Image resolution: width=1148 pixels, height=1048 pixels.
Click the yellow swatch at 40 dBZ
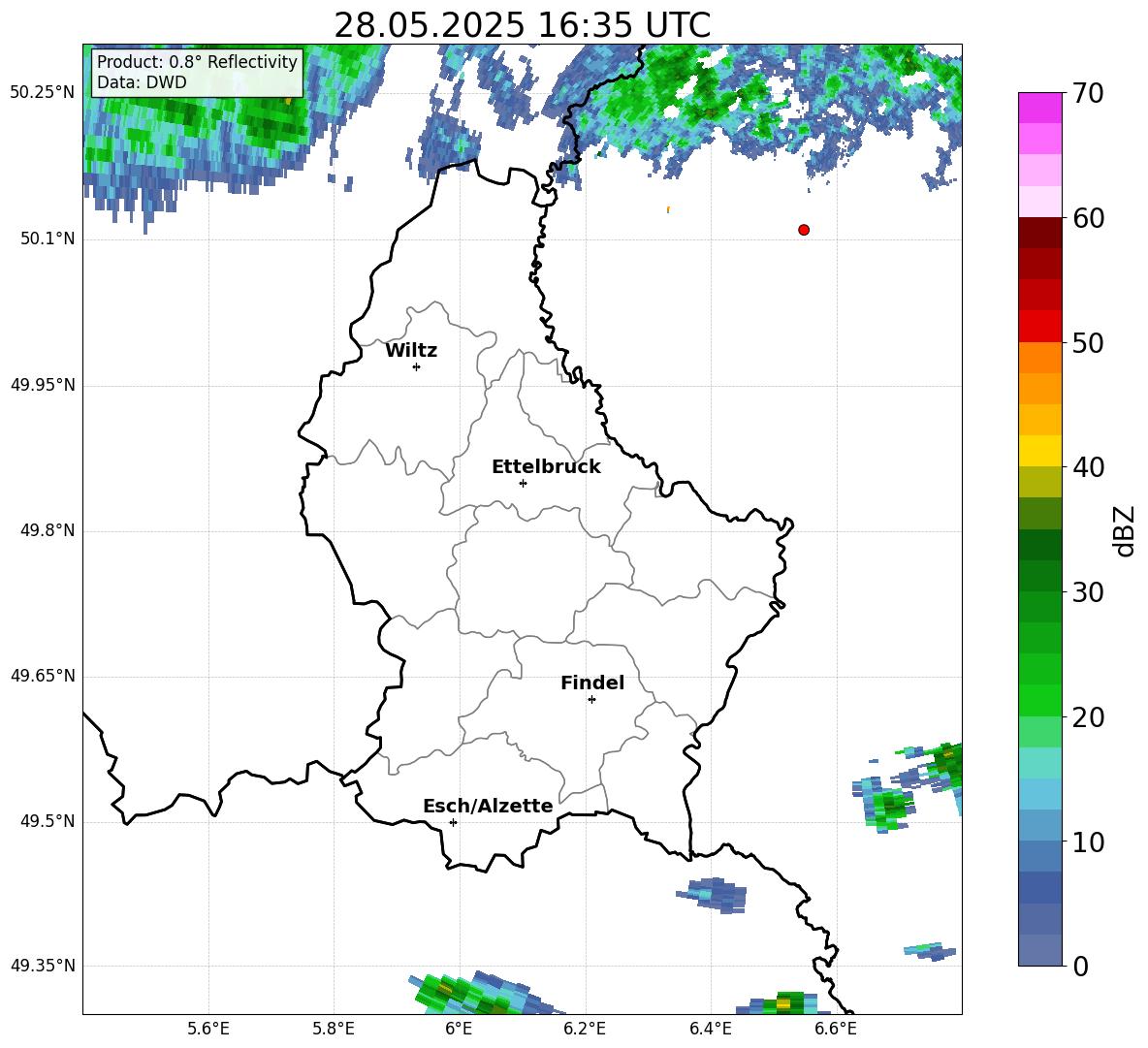(x=1039, y=451)
